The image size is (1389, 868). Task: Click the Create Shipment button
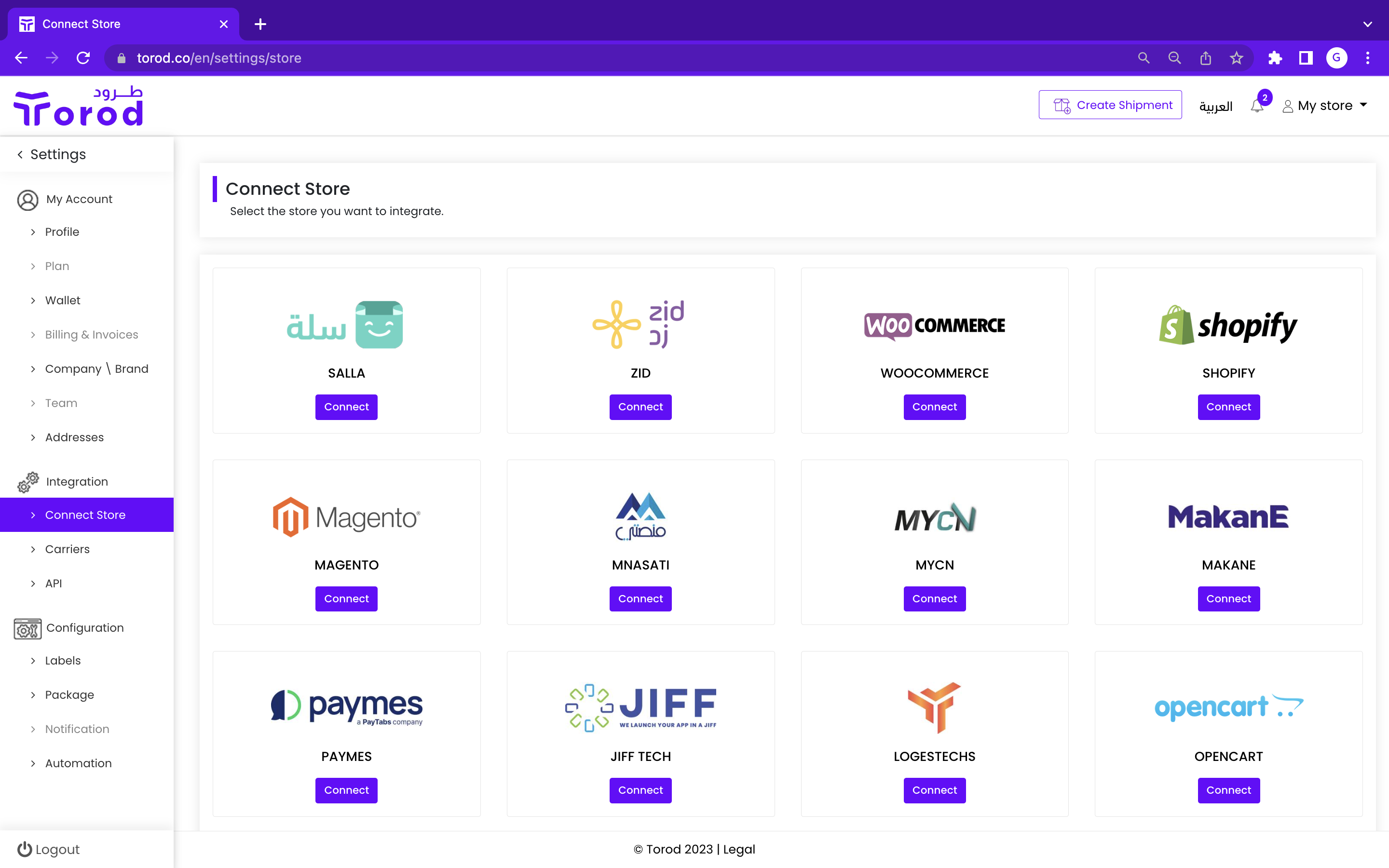coord(1110,105)
